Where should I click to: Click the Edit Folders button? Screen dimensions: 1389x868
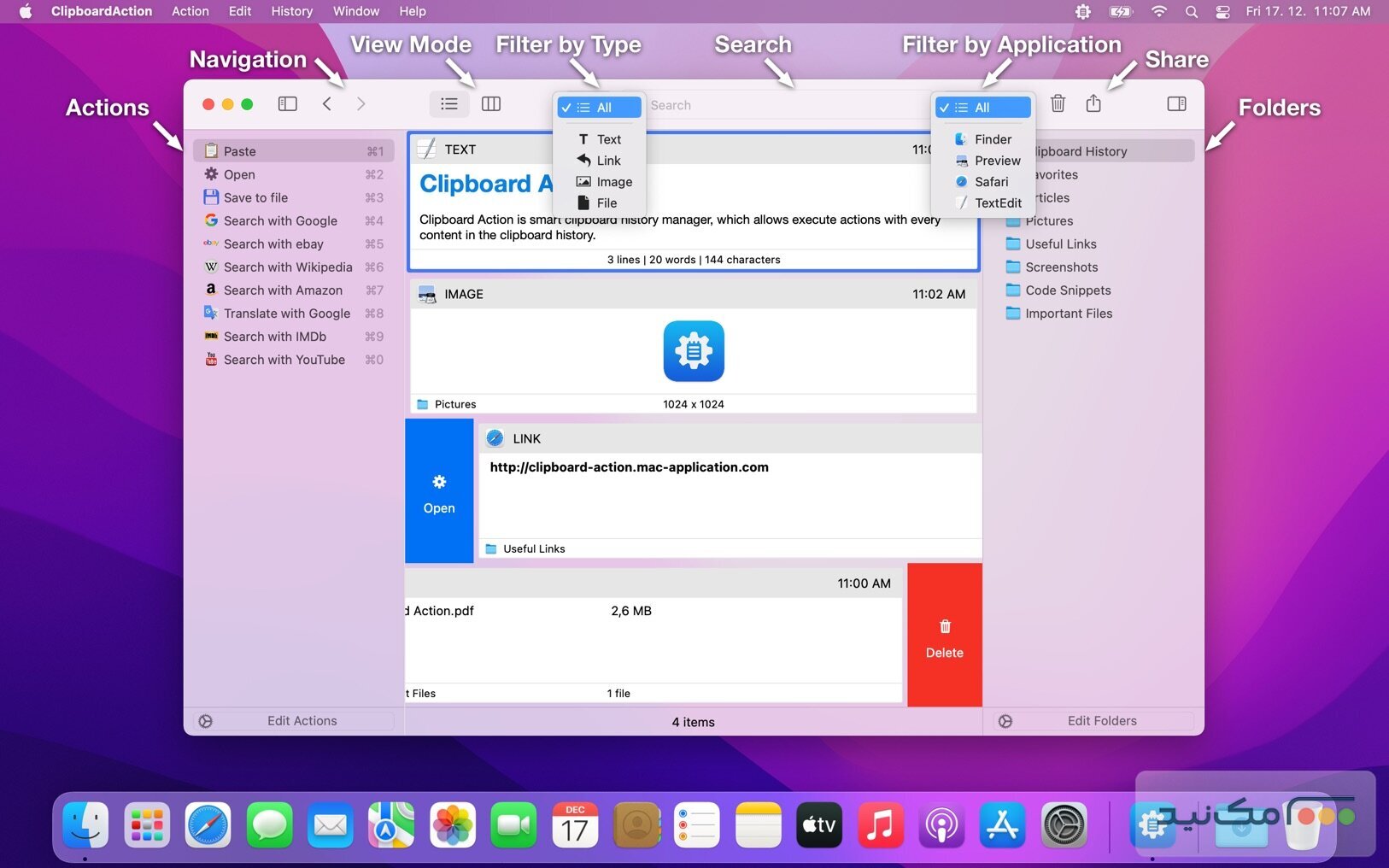(x=1102, y=720)
